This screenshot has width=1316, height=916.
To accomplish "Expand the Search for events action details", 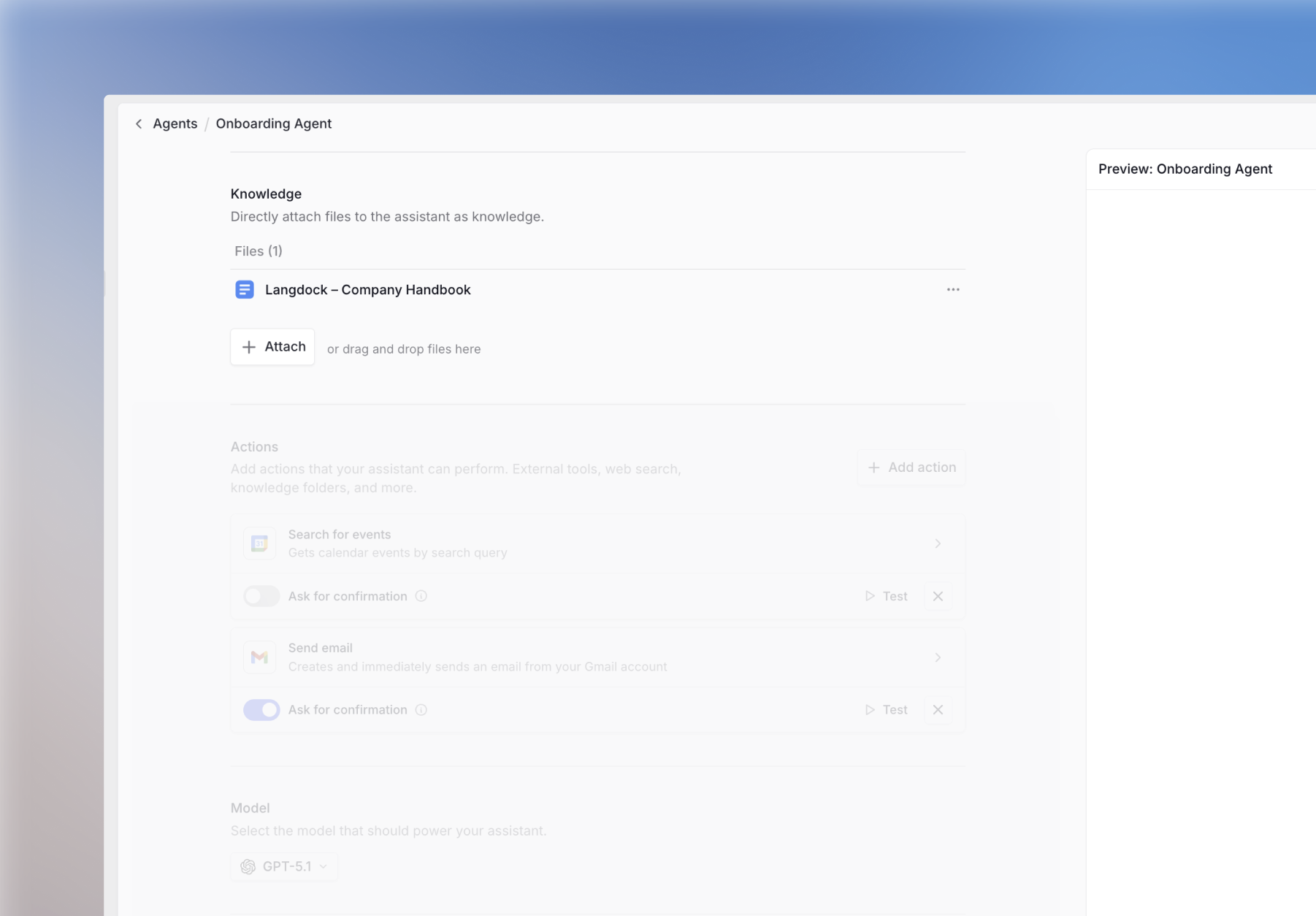I will tap(938, 543).
